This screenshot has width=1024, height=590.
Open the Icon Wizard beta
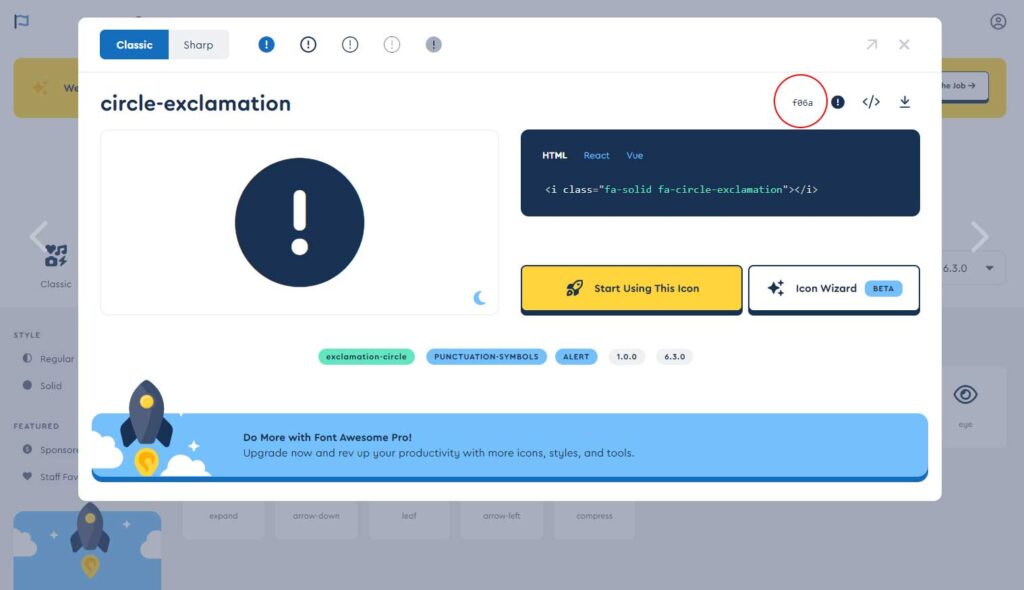click(833, 289)
